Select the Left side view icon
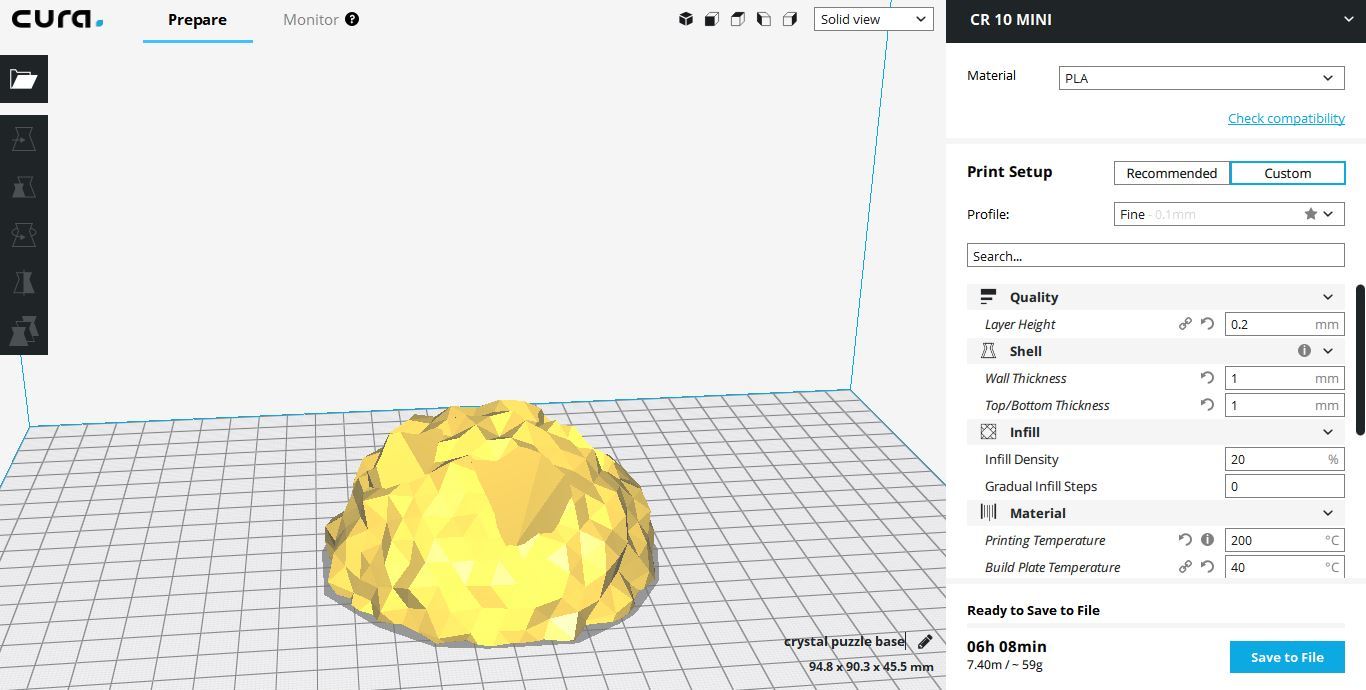The image size is (1366, 690). click(763, 18)
